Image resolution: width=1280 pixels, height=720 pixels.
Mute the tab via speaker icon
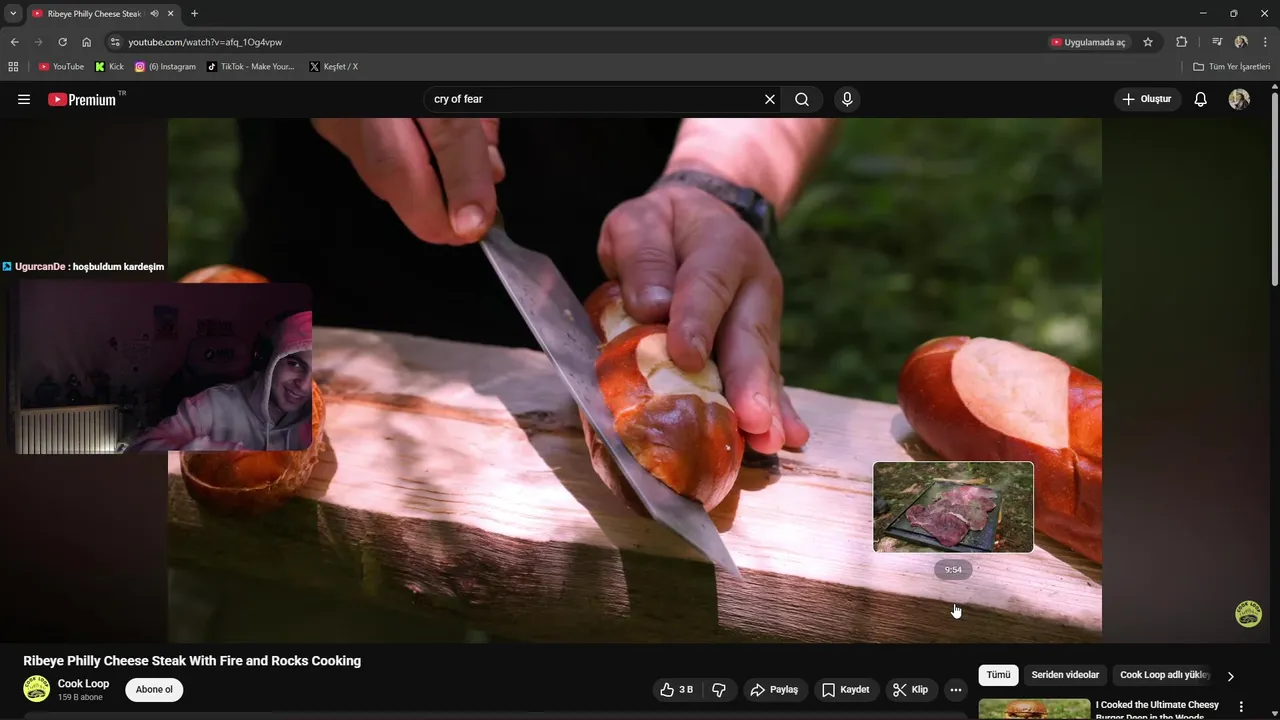pos(154,14)
